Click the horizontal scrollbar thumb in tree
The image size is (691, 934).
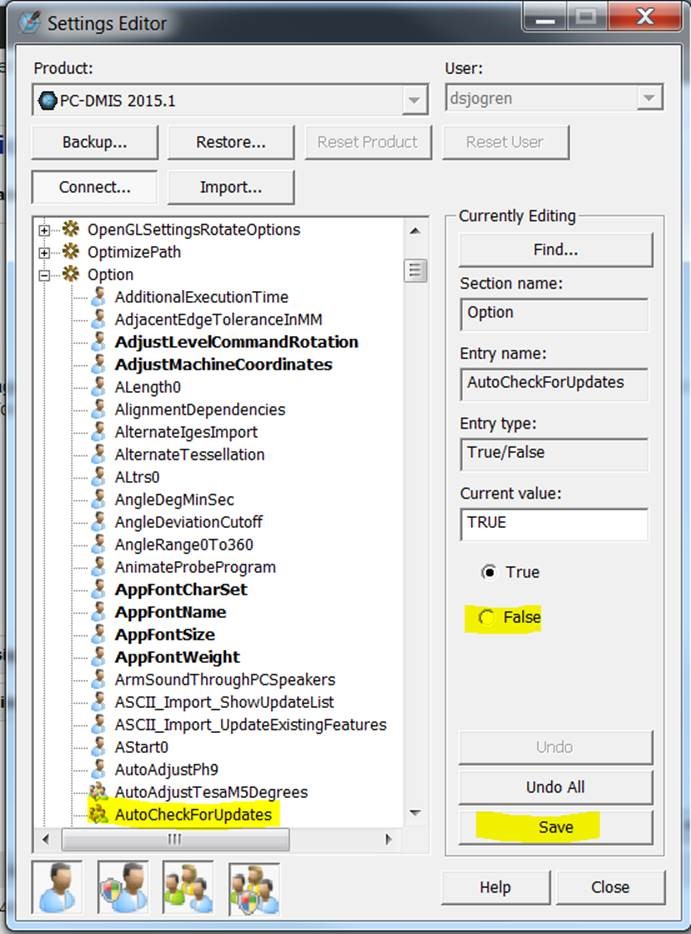point(175,839)
